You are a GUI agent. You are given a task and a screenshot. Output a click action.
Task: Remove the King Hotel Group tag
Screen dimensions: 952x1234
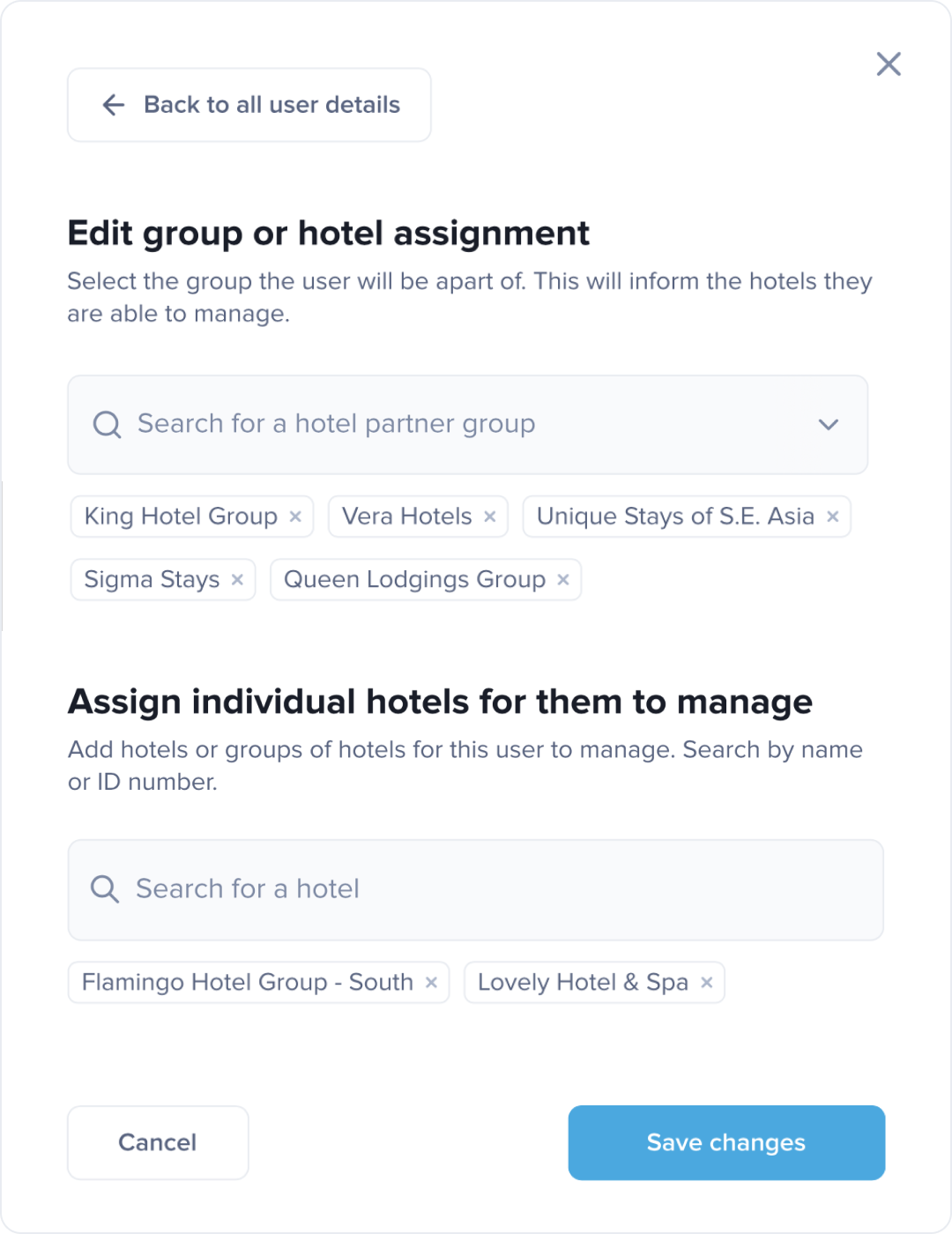click(x=295, y=517)
